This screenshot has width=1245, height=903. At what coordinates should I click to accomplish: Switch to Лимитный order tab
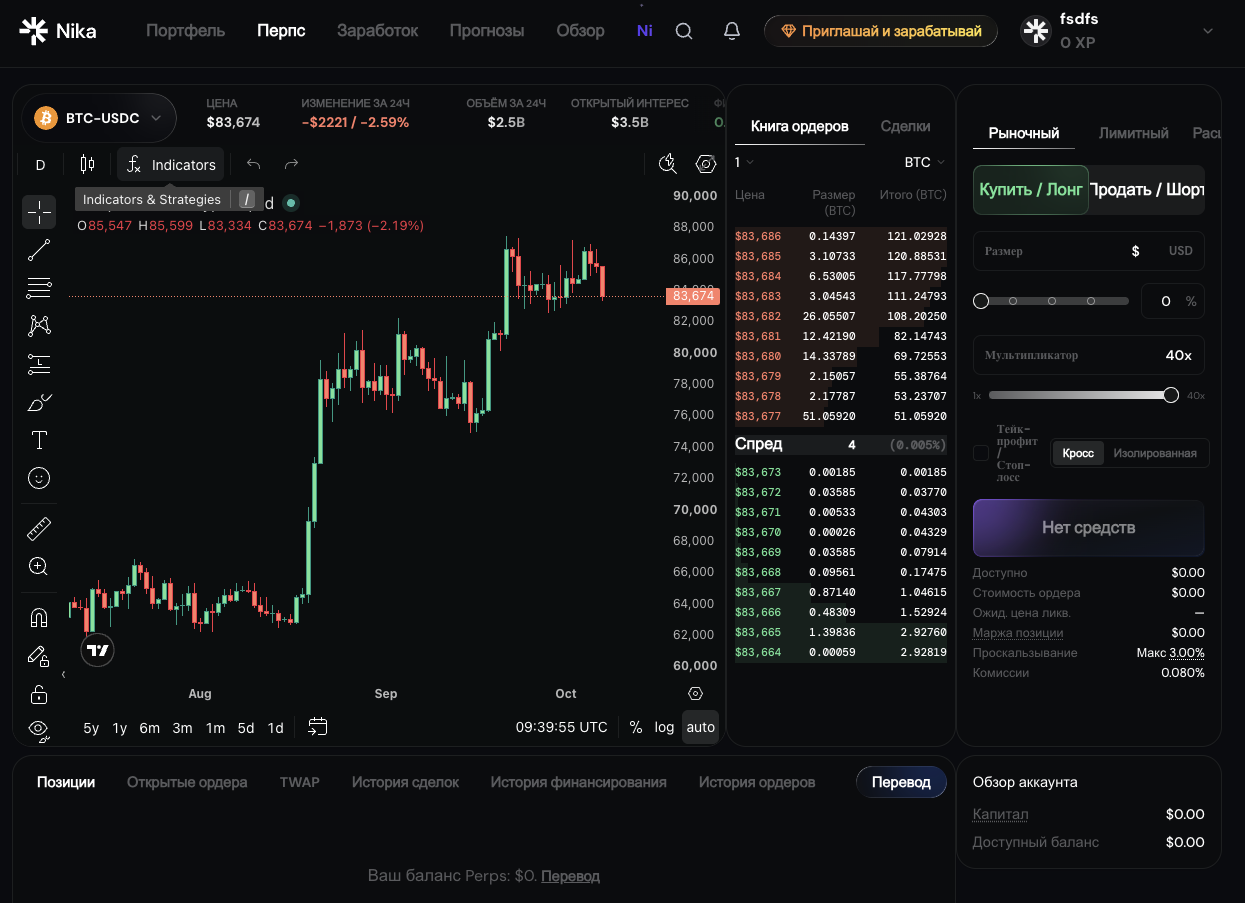pos(1133,133)
